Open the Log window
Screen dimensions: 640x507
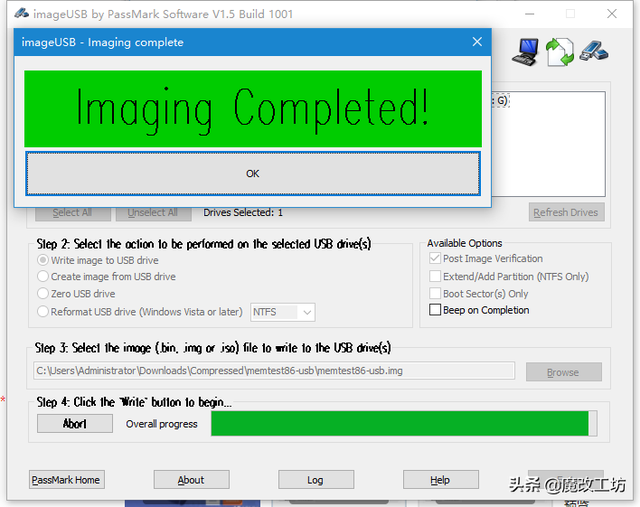coord(316,480)
